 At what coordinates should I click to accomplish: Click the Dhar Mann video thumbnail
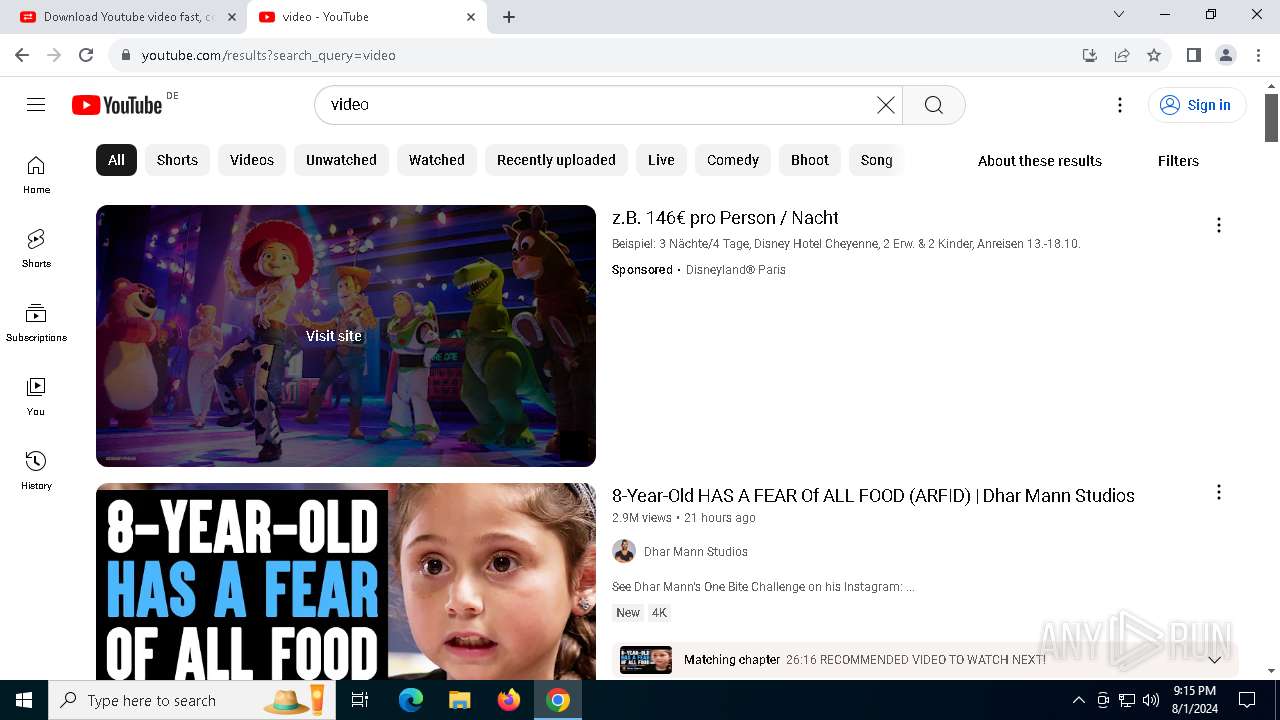pyautogui.click(x=346, y=582)
